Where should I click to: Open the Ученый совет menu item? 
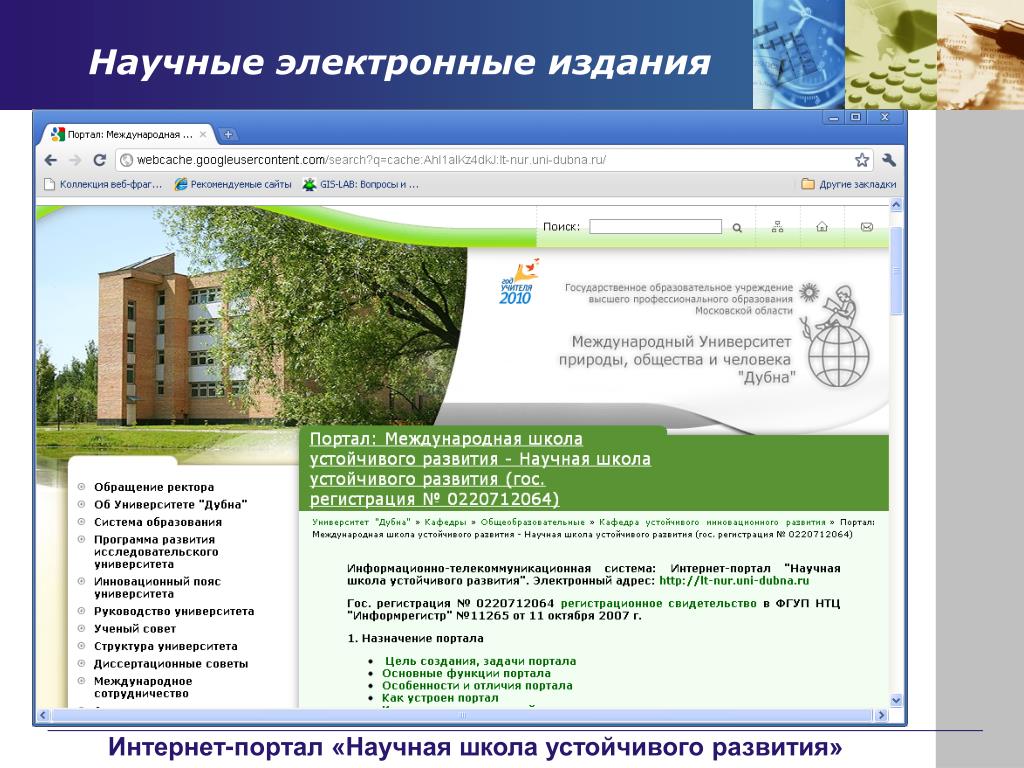(x=135, y=629)
